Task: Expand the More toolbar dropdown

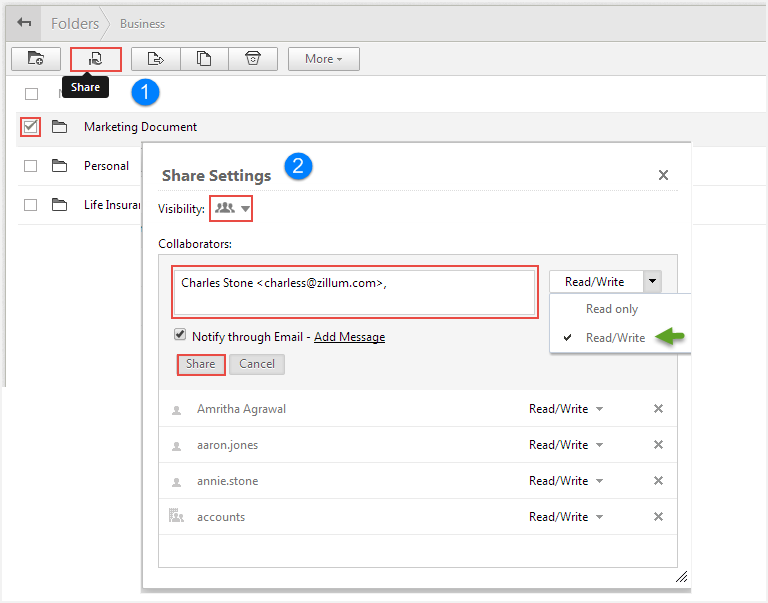Action: pos(323,59)
